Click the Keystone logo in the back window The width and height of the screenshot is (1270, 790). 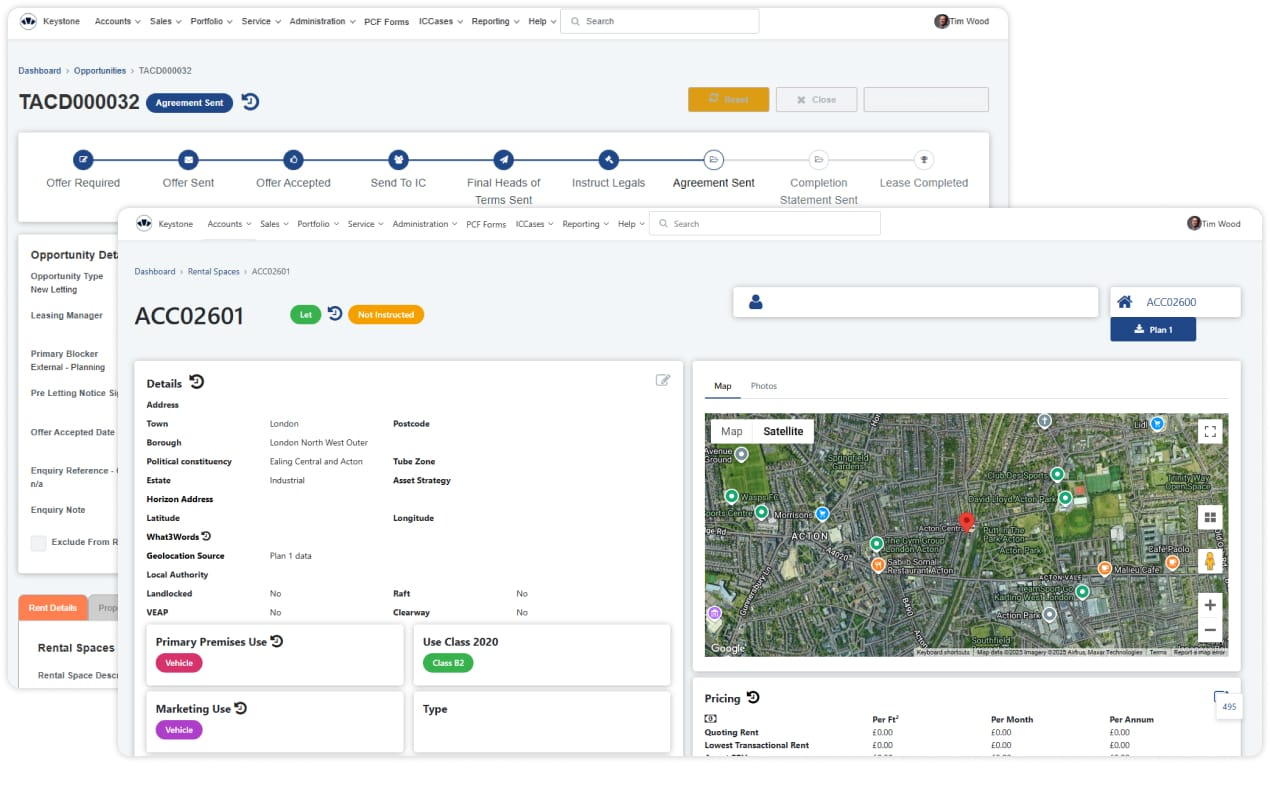(28, 21)
